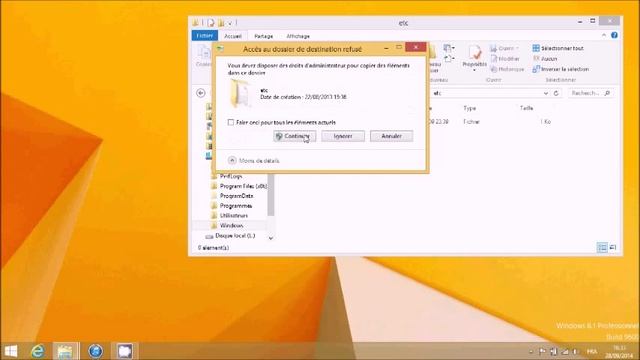Collapse the ribbon with the chevron

pos(604,36)
